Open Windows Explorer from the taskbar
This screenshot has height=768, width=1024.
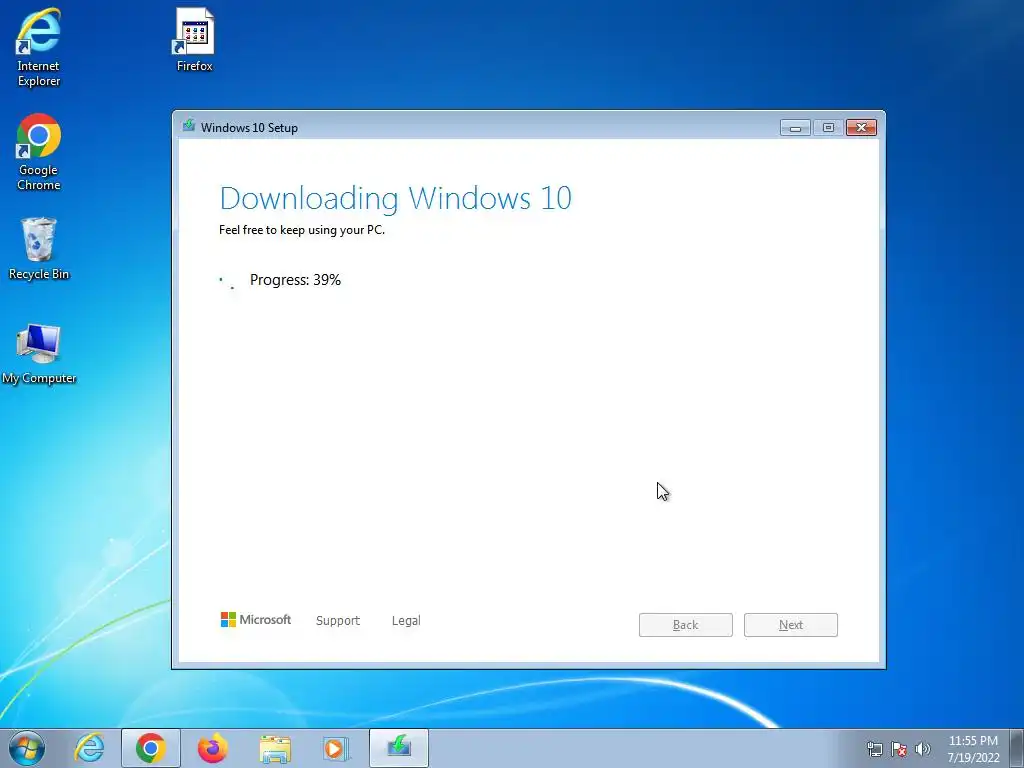point(275,748)
